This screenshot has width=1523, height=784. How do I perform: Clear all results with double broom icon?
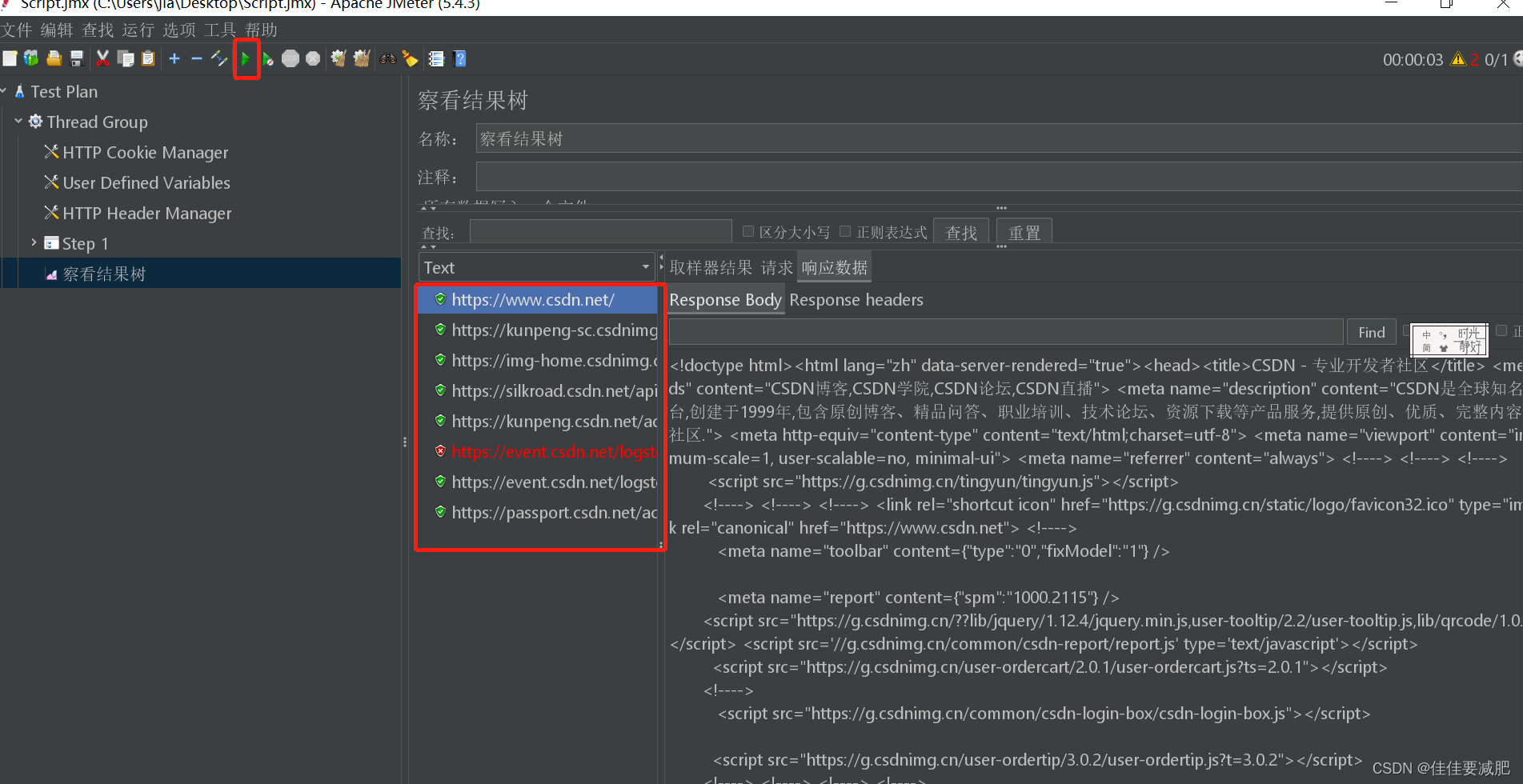[362, 58]
